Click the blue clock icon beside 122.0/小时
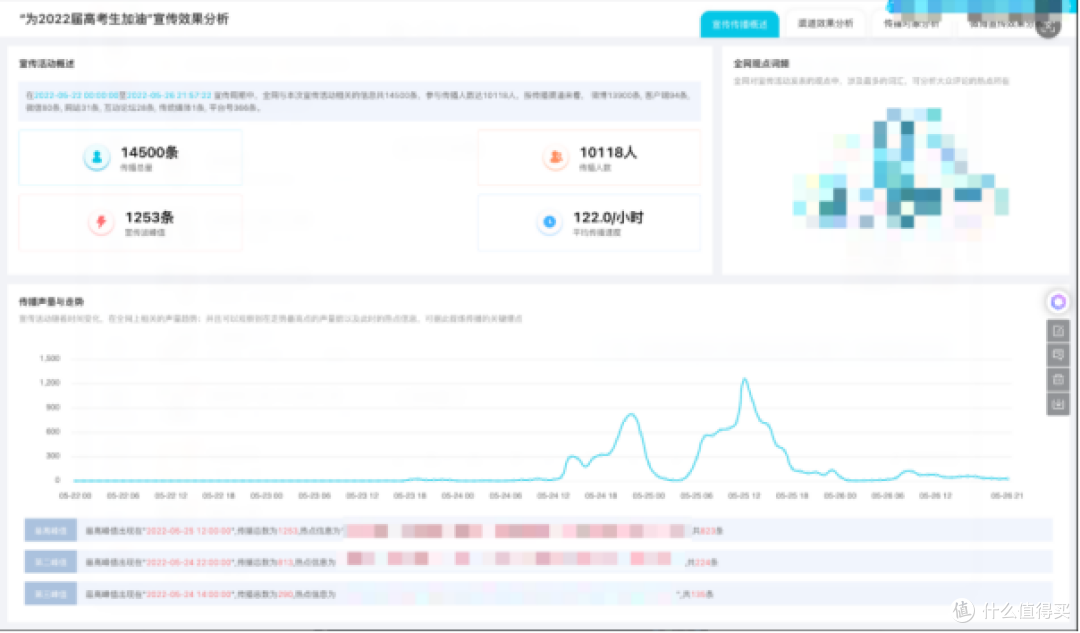This screenshot has height=633, width=1080. coord(549,222)
